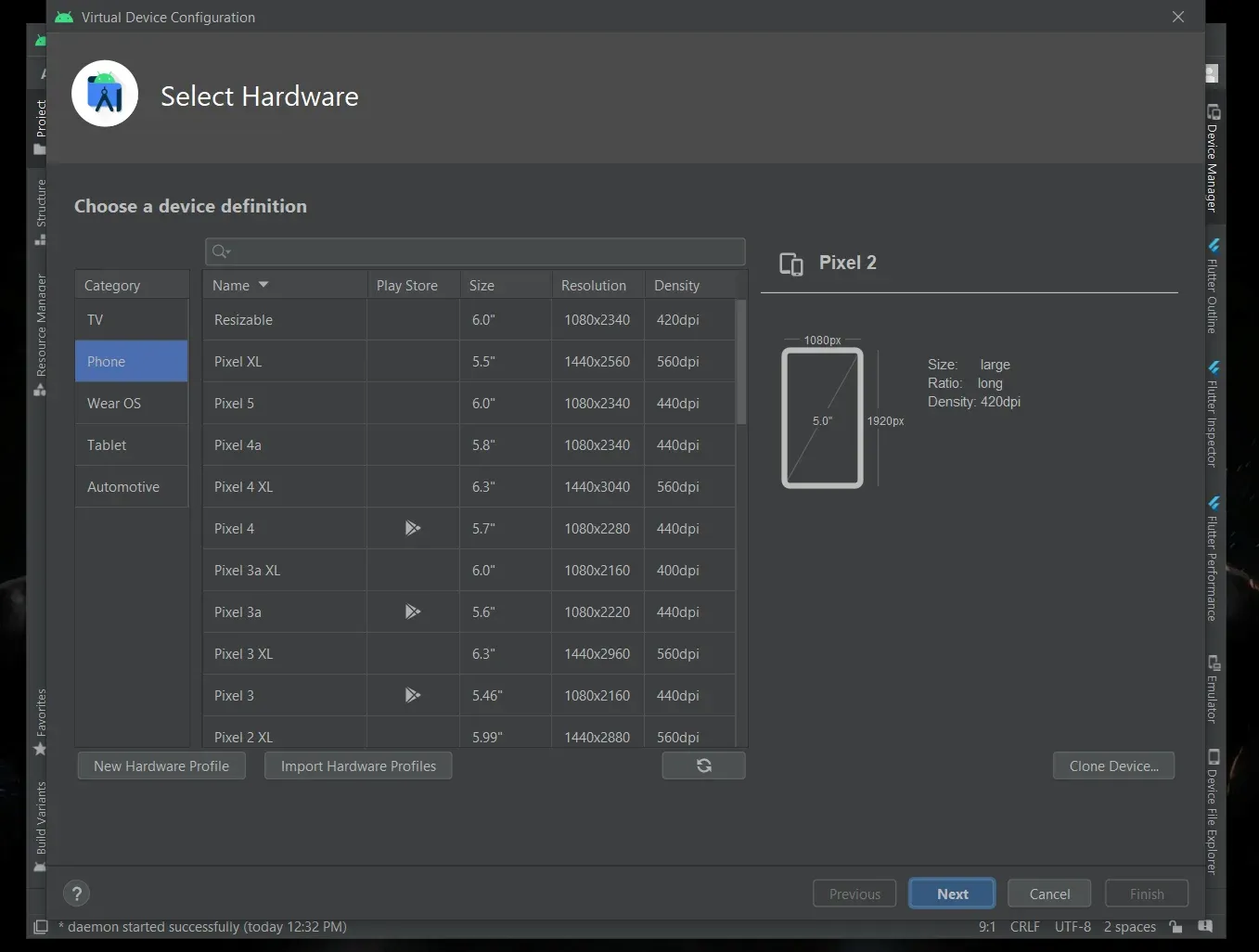Click the Next button
The image size is (1259, 952).
[x=952, y=894]
